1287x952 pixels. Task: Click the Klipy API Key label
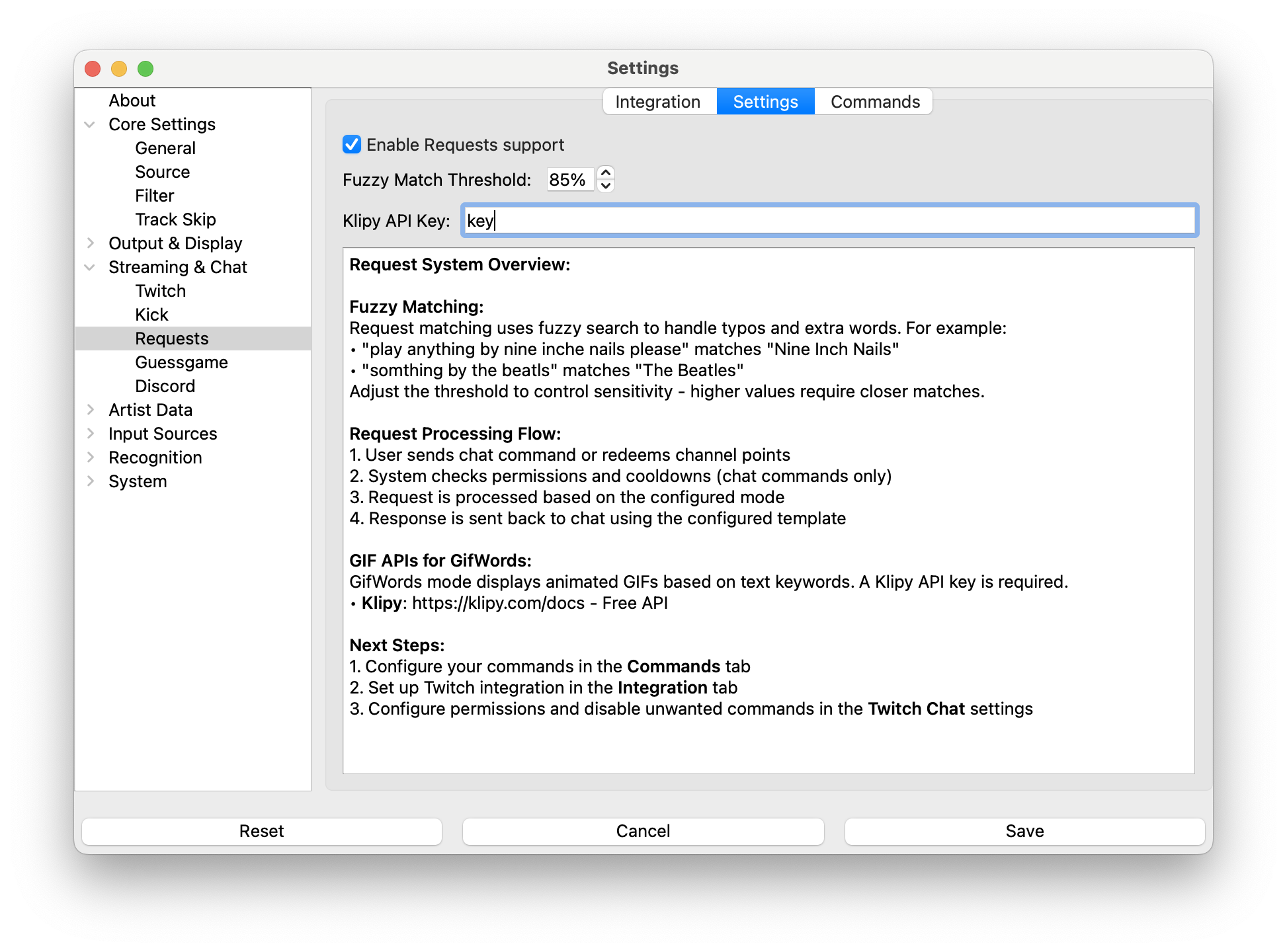pos(396,221)
